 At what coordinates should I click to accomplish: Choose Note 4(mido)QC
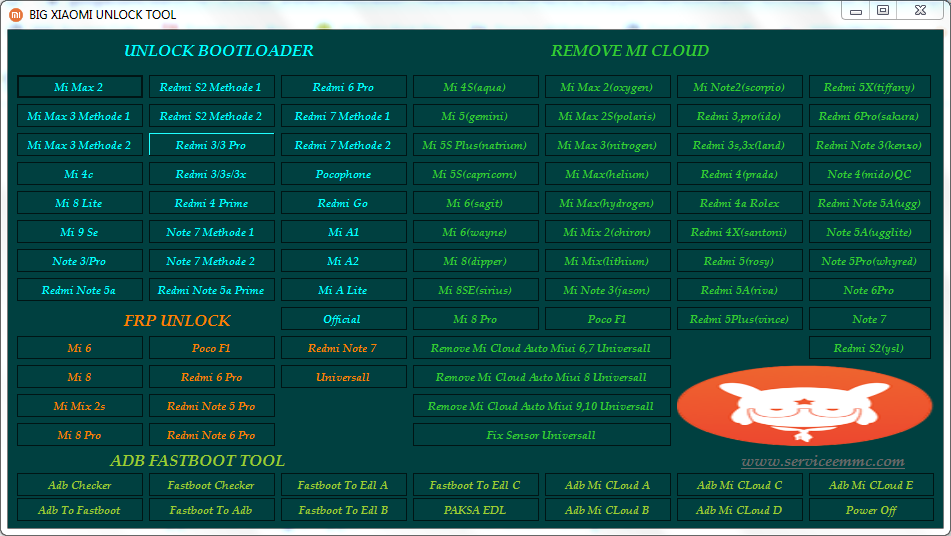coord(870,174)
